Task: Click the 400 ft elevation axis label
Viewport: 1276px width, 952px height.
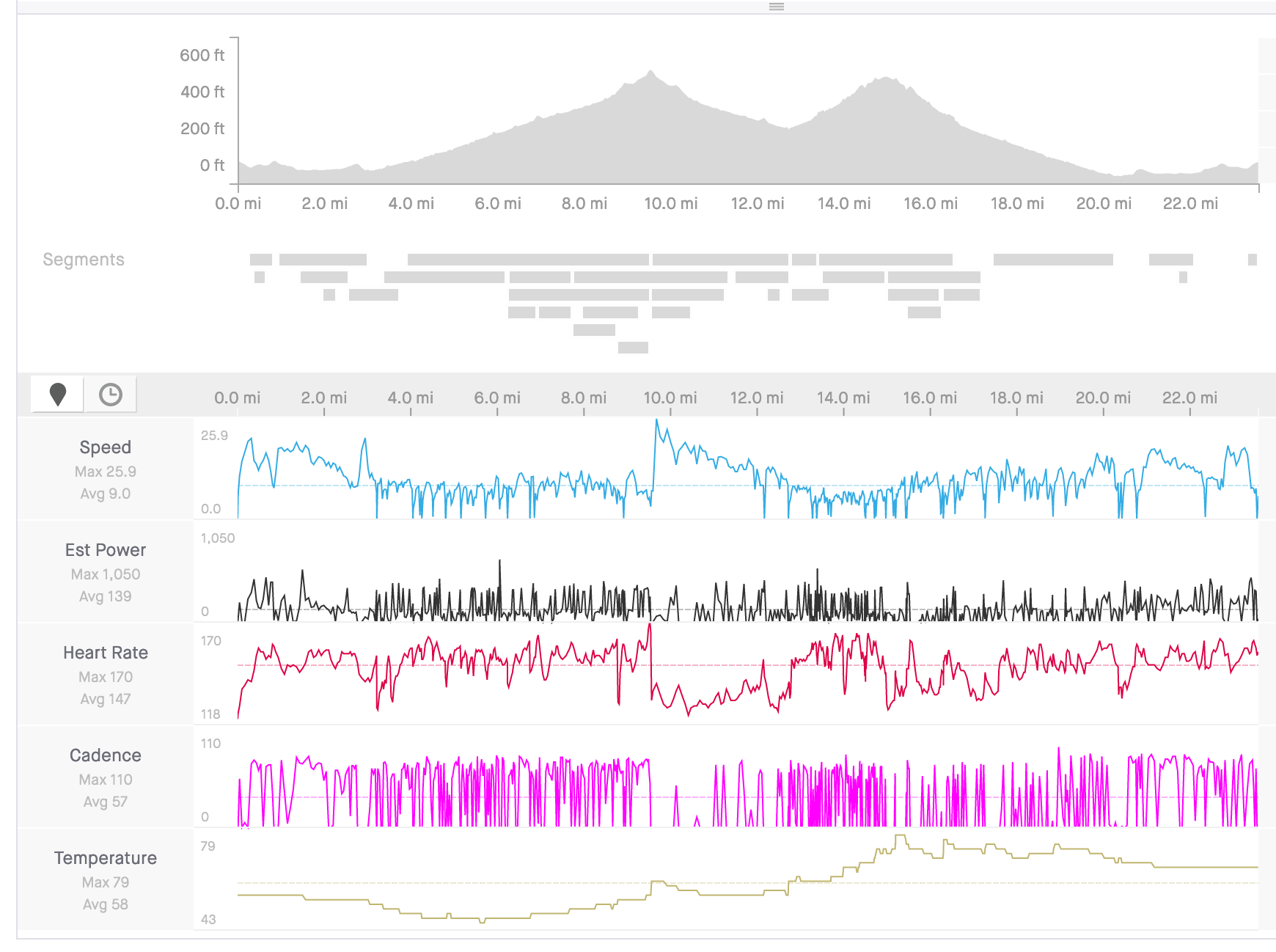Action: (202, 92)
